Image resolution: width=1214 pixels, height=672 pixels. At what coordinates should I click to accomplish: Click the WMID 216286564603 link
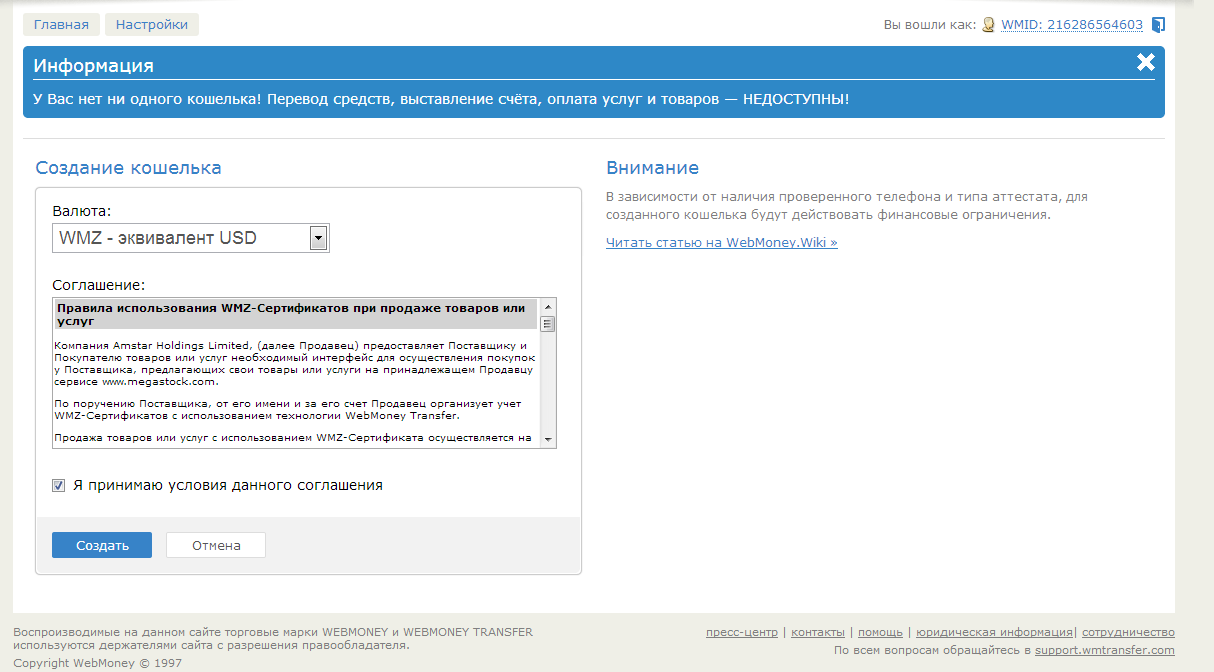coord(1072,25)
